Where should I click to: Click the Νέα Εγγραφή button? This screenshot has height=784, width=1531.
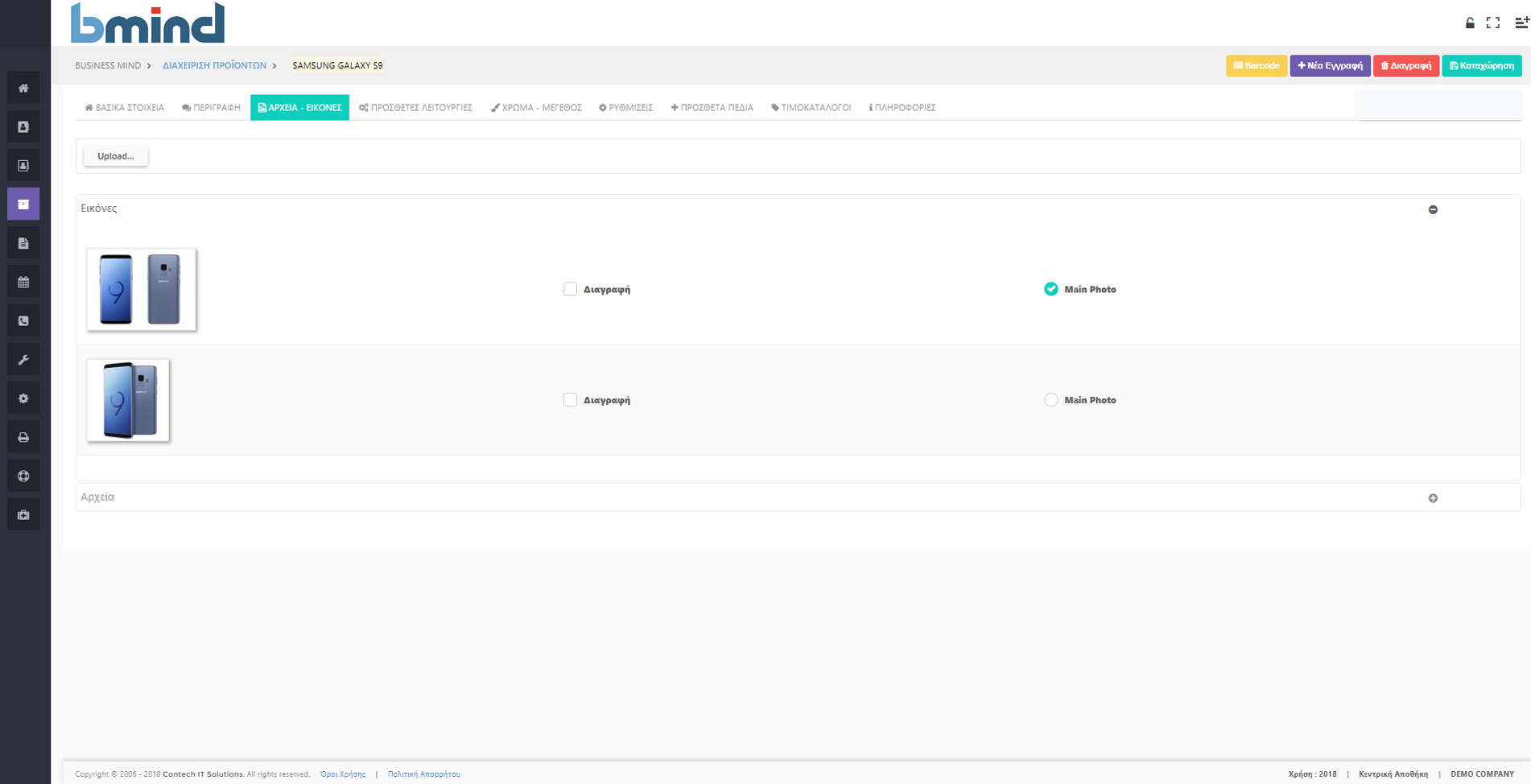[1330, 66]
